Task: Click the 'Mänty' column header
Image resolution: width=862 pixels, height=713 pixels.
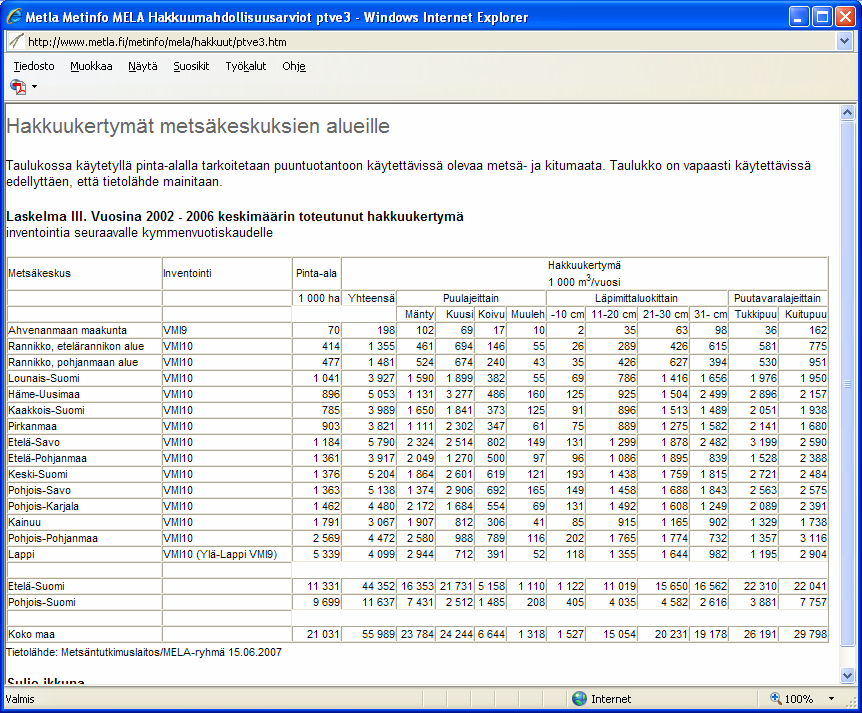Action: point(419,314)
